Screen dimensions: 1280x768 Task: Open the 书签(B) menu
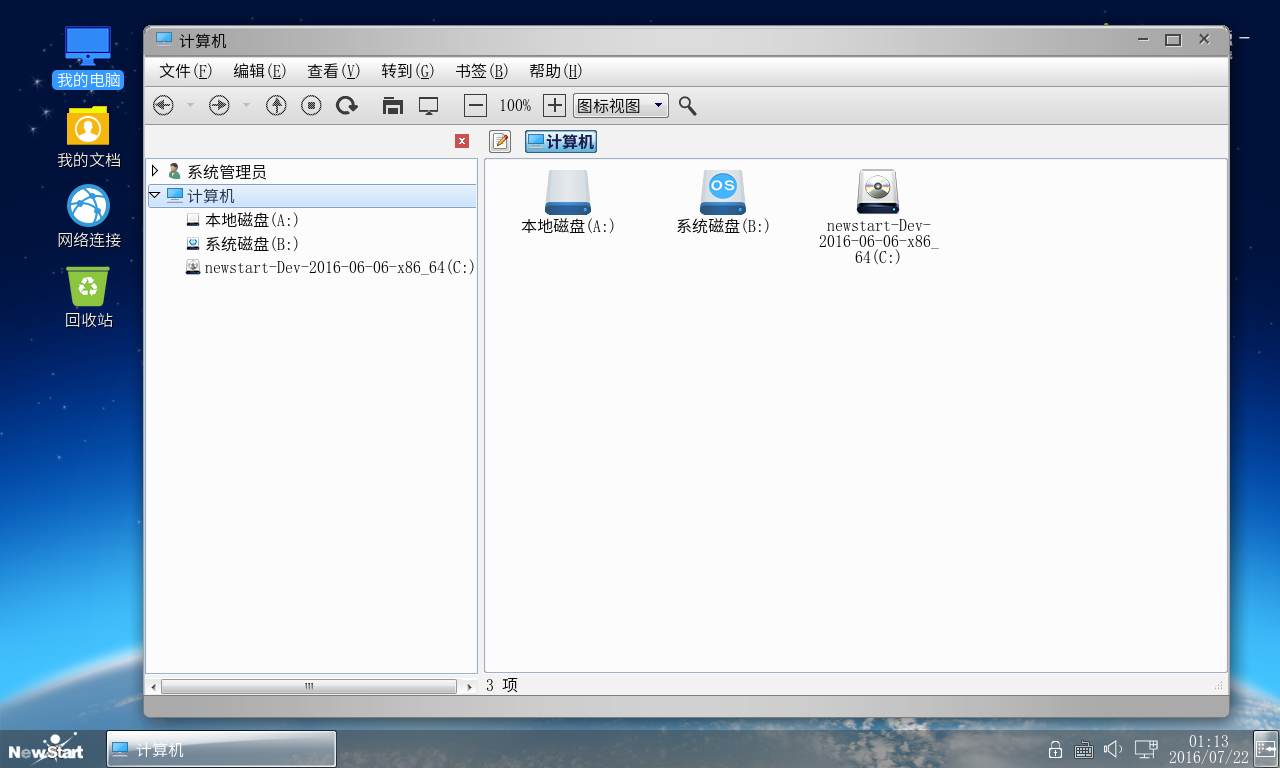click(481, 71)
